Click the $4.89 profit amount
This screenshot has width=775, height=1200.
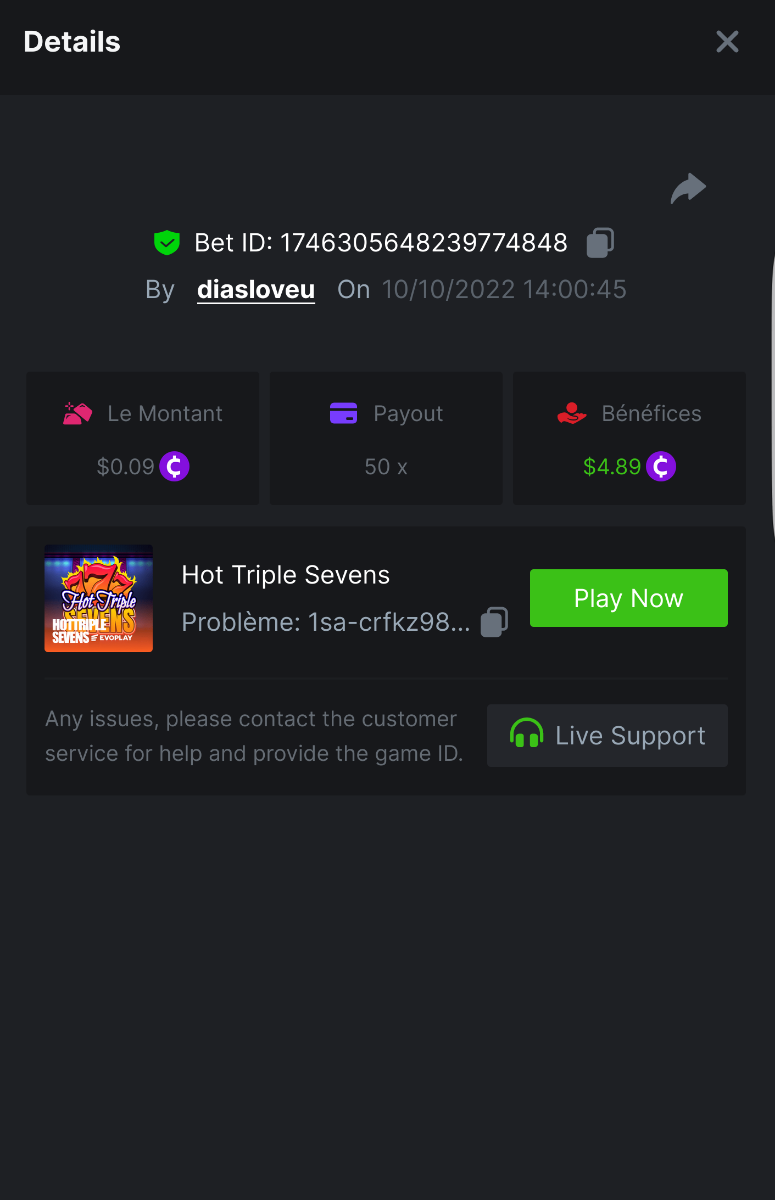click(x=612, y=466)
